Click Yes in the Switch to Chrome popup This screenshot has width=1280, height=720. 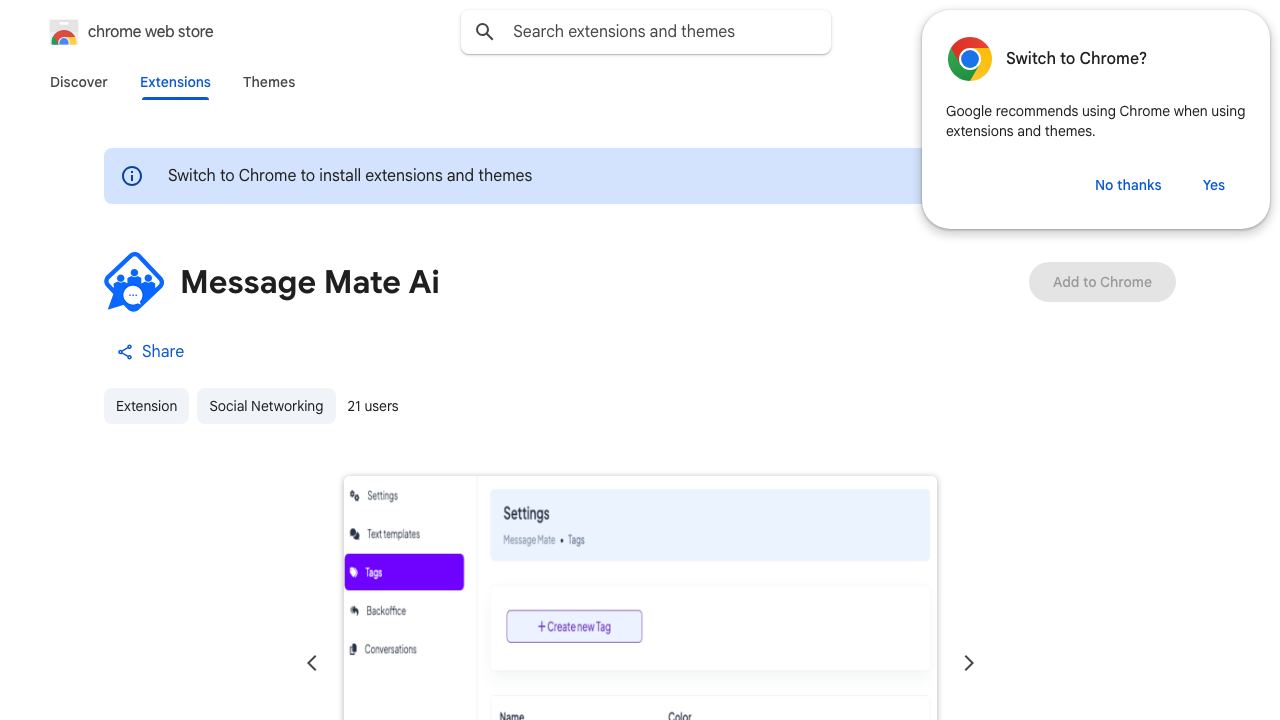[x=1214, y=185]
